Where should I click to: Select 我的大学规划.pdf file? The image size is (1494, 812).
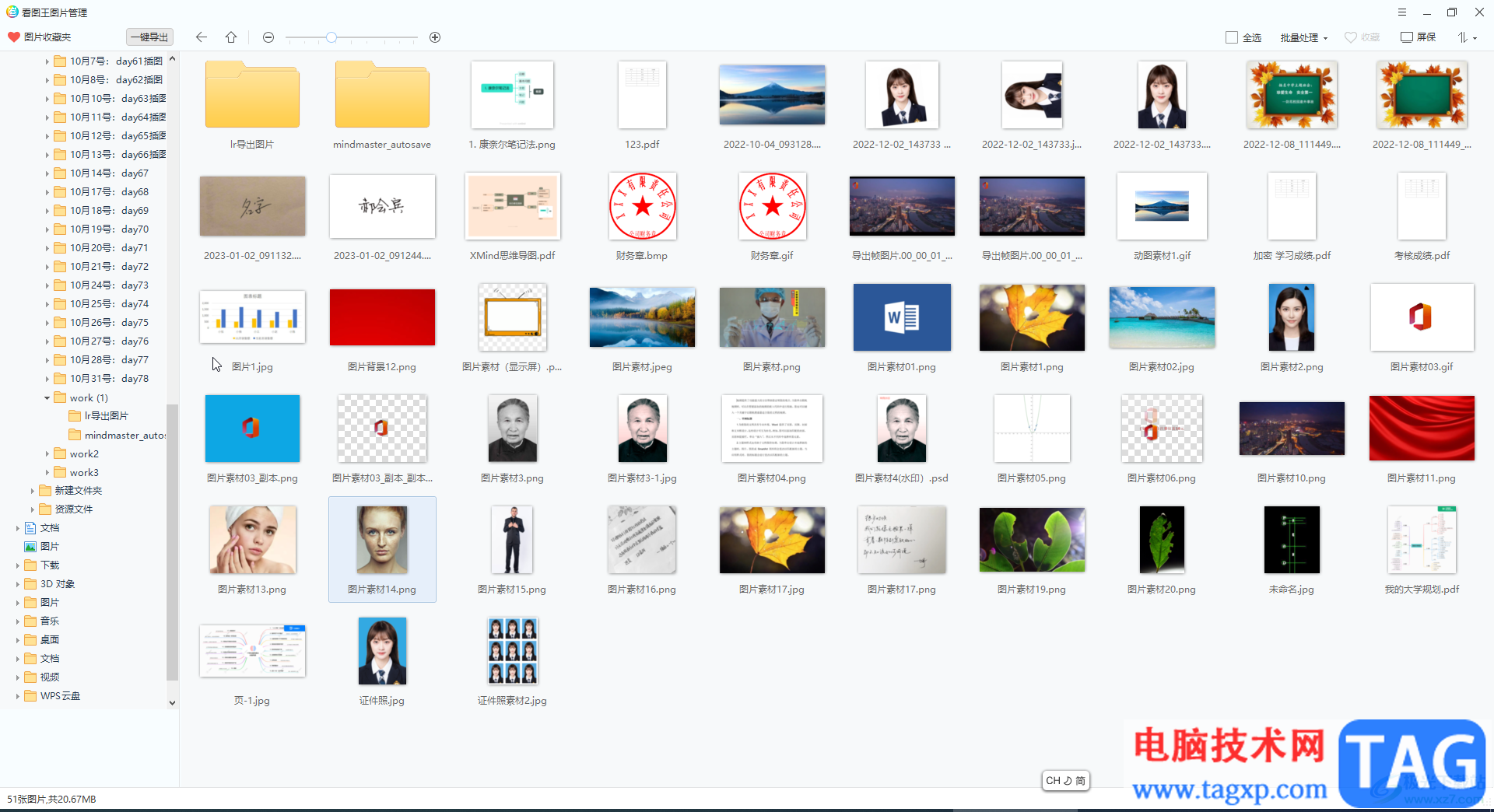pos(1422,540)
